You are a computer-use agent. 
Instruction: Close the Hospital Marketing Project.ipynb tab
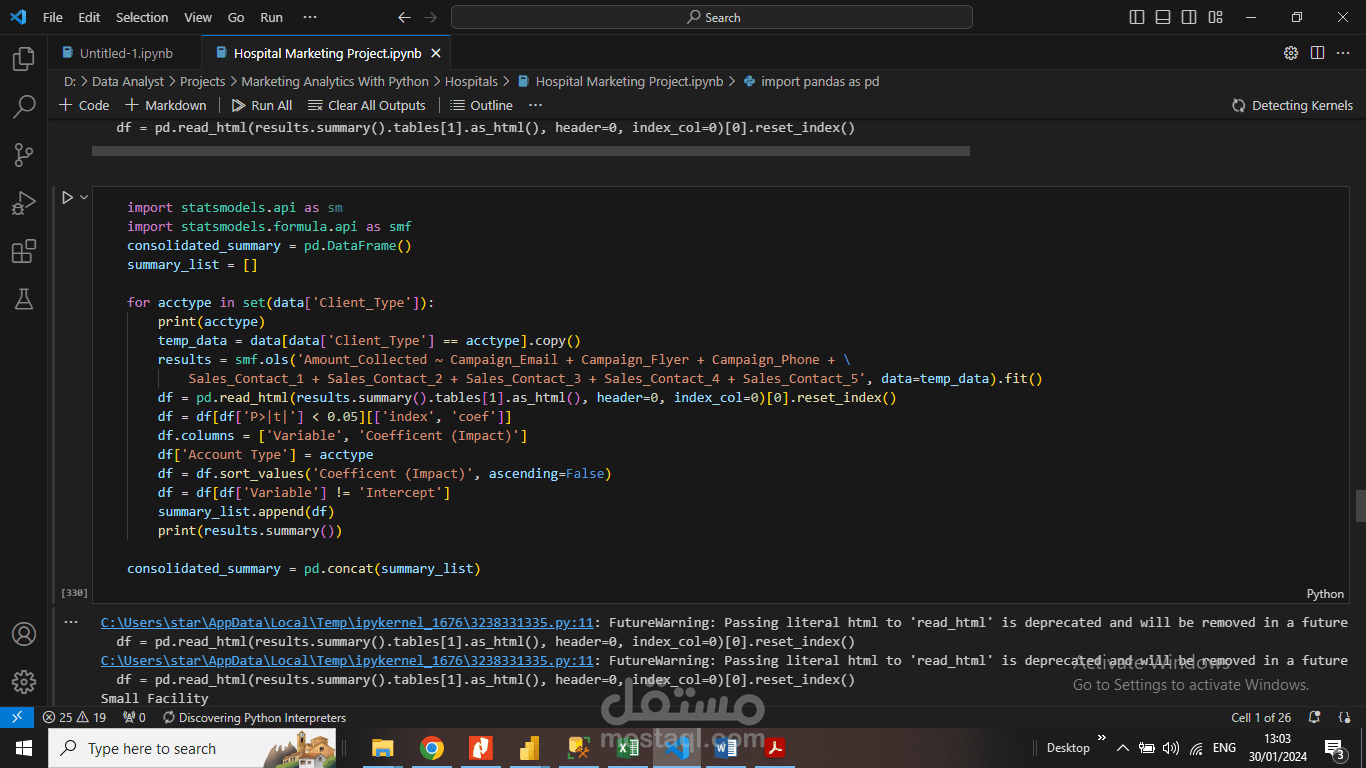(436, 53)
